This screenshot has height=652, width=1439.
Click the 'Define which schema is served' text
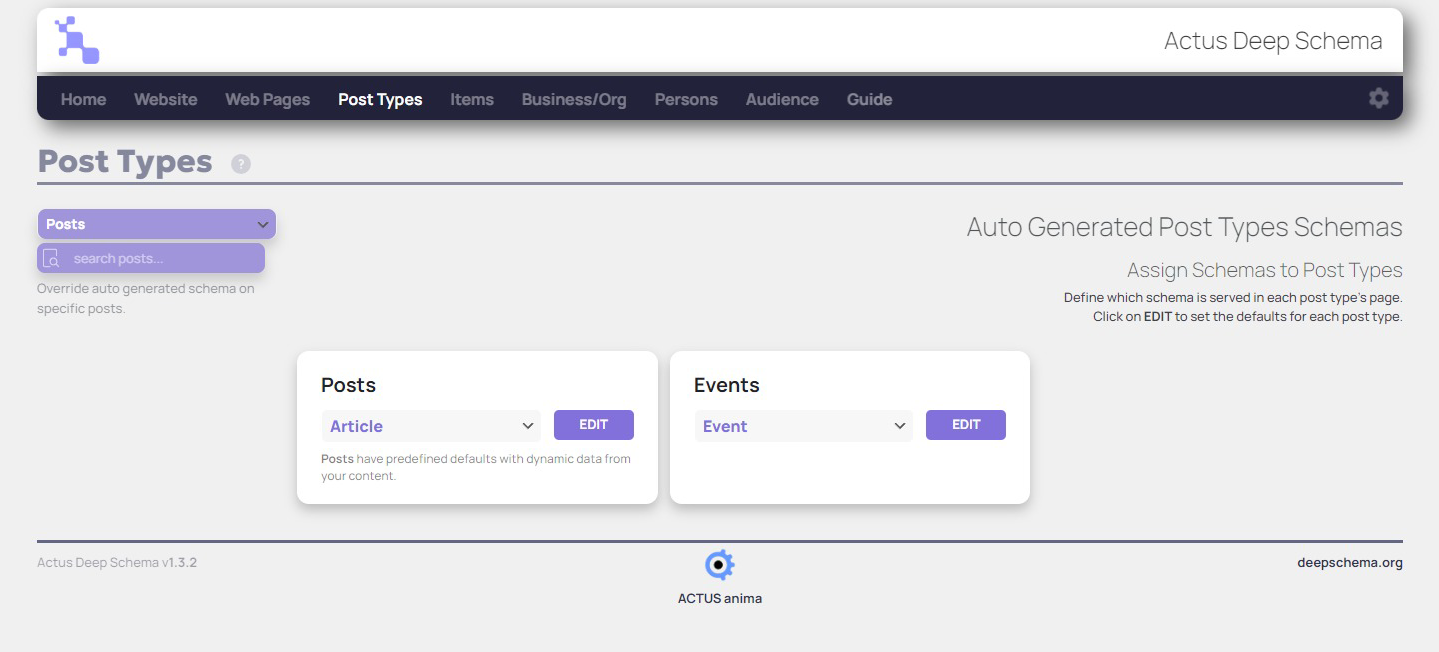click(x=1233, y=298)
